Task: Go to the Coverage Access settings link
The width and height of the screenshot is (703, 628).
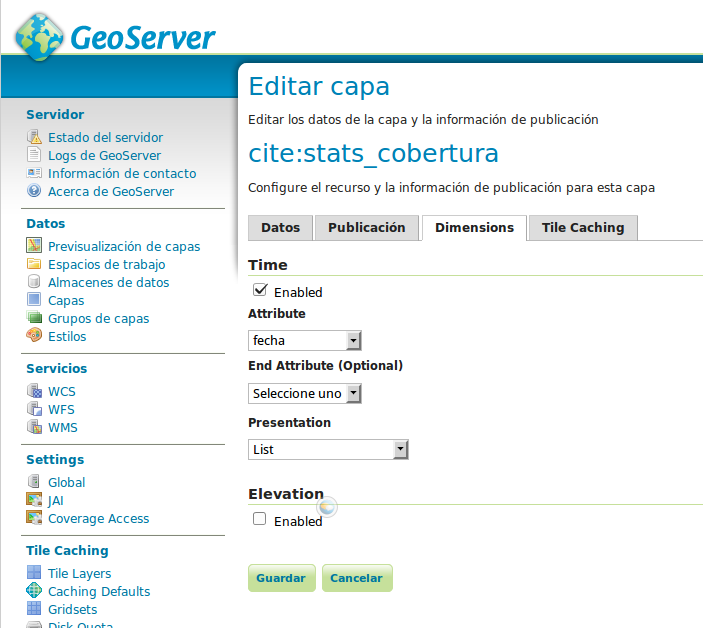Action: click(x=98, y=519)
